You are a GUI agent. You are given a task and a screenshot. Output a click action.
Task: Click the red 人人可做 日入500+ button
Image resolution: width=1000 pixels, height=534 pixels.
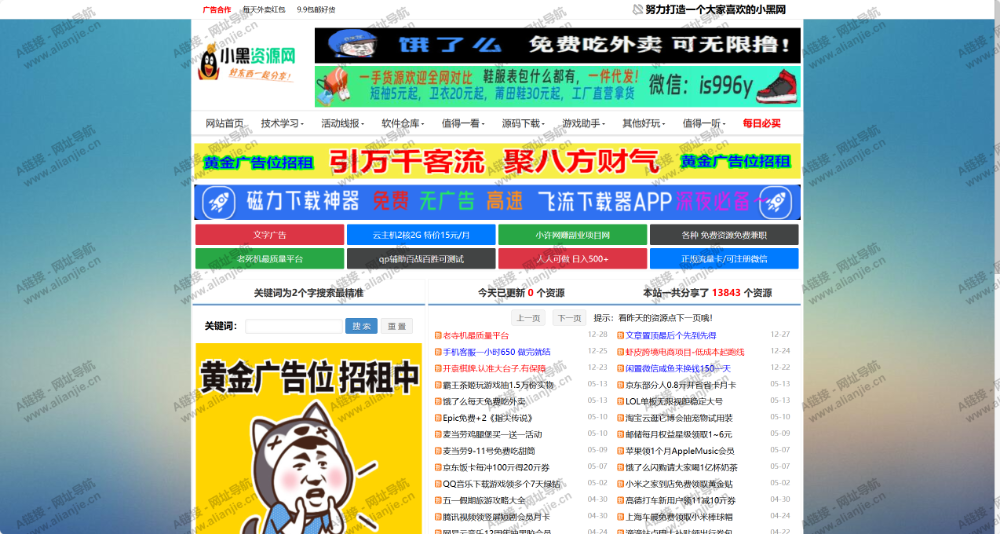pyautogui.click(x=573, y=259)
